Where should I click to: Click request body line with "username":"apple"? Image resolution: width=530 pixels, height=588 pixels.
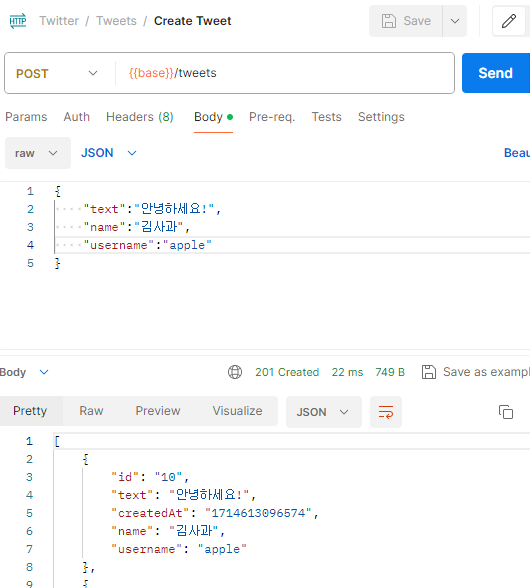pyautogui.click(x=147, y=245)
